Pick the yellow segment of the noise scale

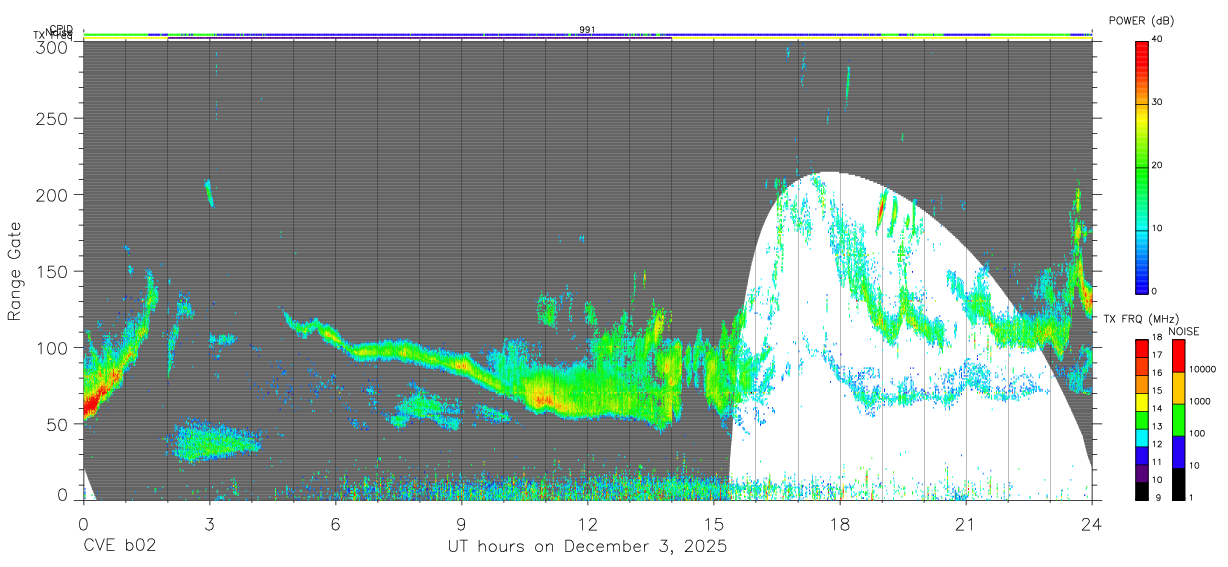coord(1177,388)
